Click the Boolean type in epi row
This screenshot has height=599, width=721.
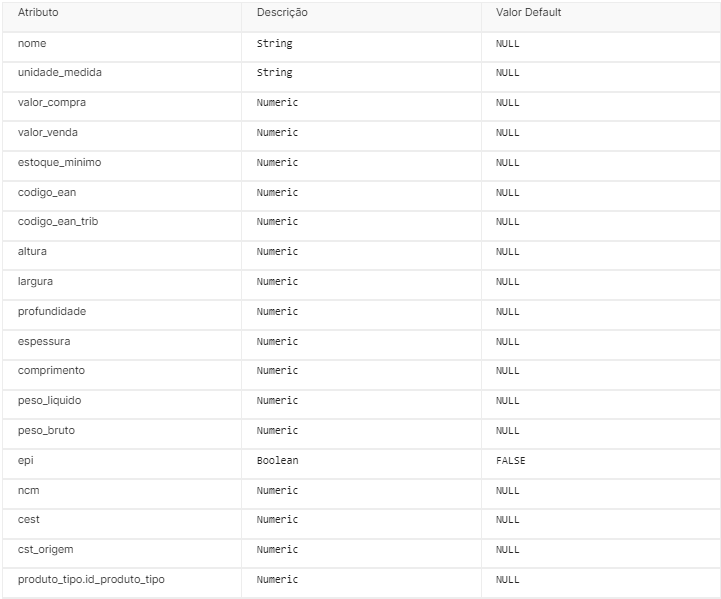pos(277,460)
